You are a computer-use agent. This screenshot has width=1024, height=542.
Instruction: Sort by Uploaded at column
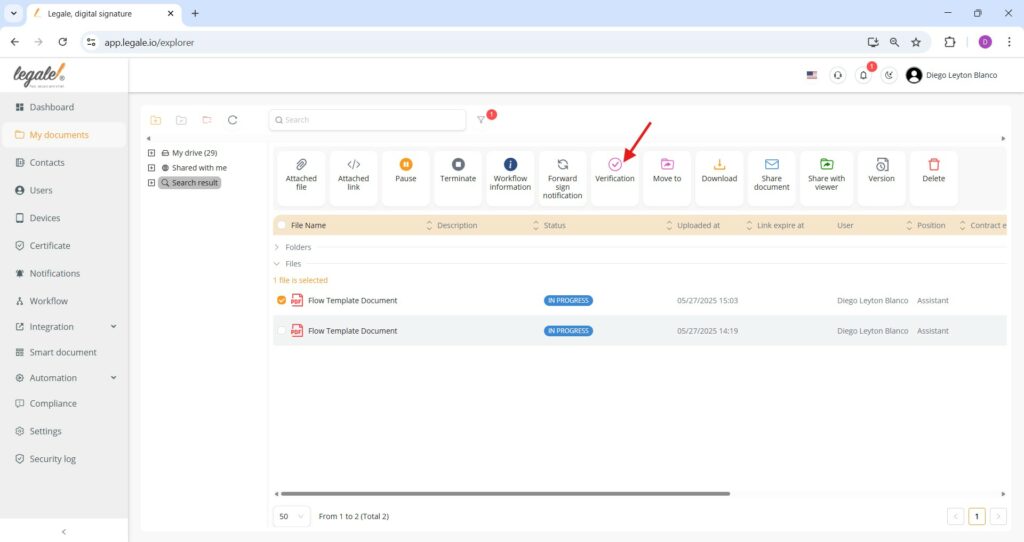click(x=749, y=225)
